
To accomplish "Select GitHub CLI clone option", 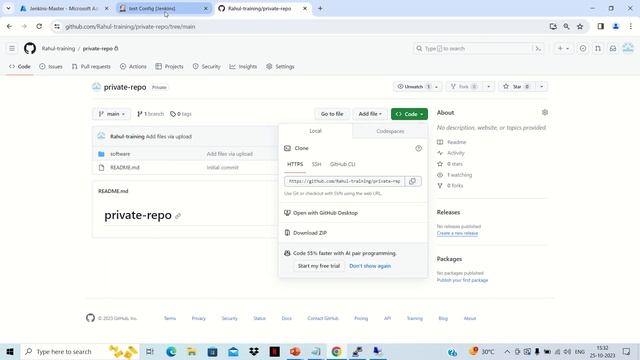I will [x=342, y=164].
